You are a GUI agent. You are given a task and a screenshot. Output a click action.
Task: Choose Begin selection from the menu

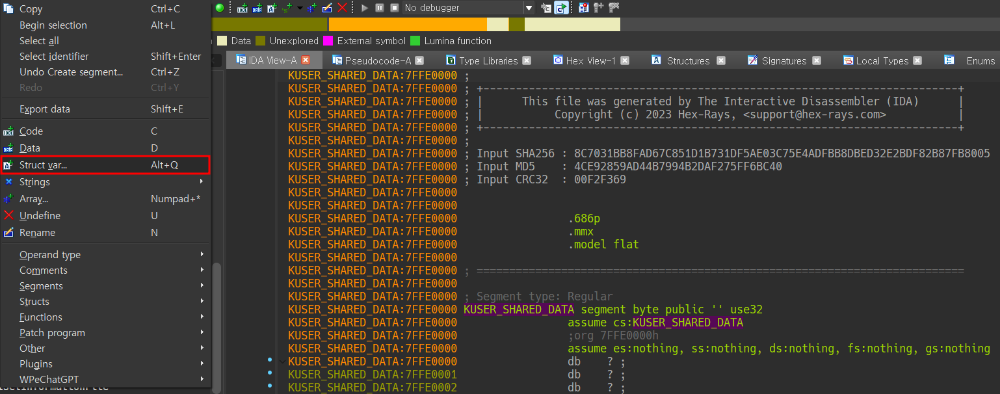pos(105,26)
